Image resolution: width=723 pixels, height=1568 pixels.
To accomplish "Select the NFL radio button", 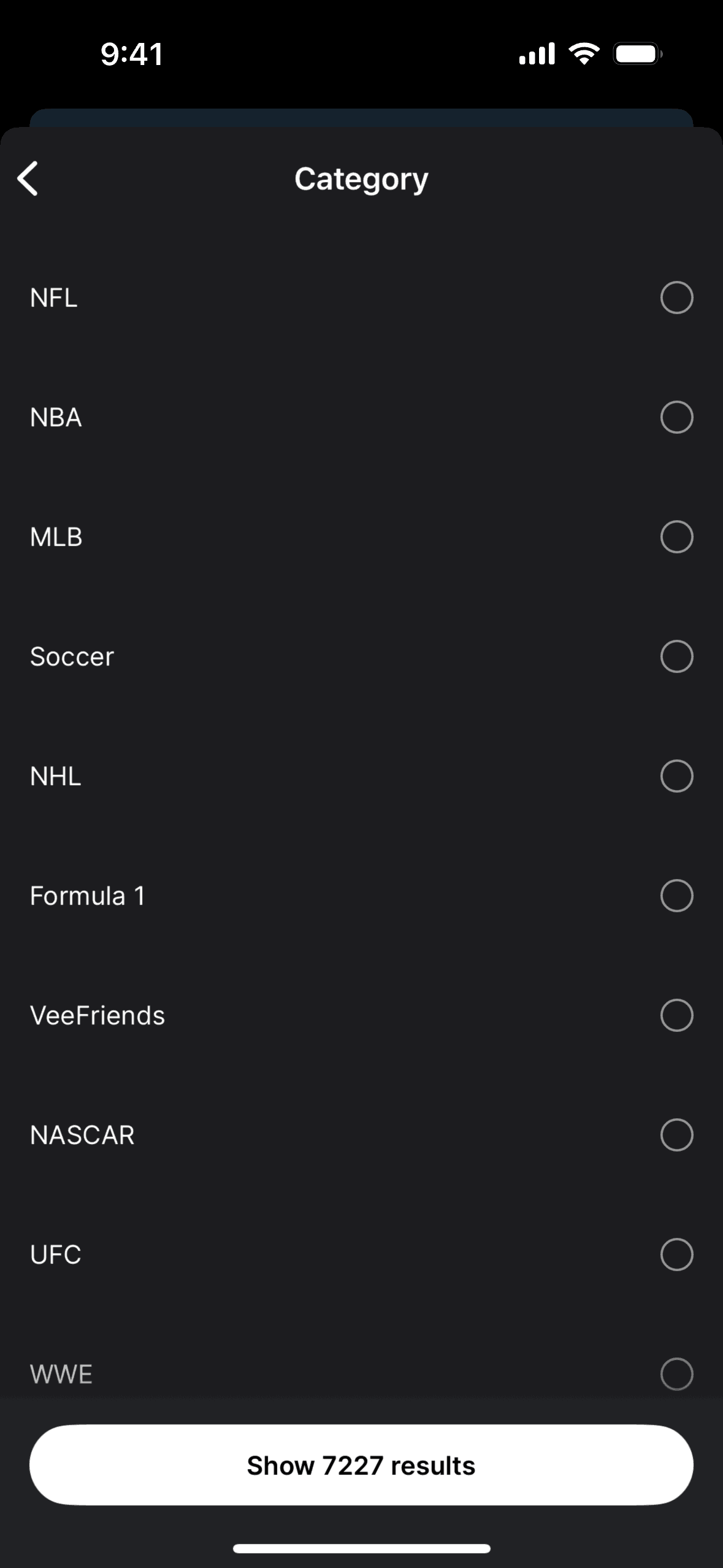I will click(x=676, y=298).
